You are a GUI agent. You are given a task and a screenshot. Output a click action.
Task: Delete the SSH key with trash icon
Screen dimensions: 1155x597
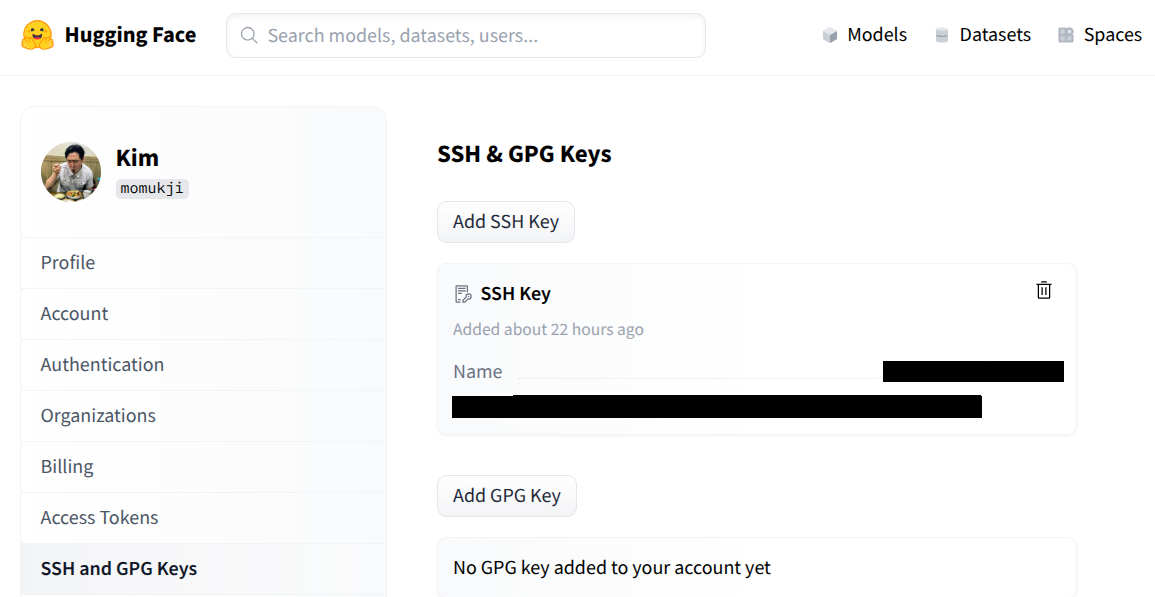tap(1044, 290)
